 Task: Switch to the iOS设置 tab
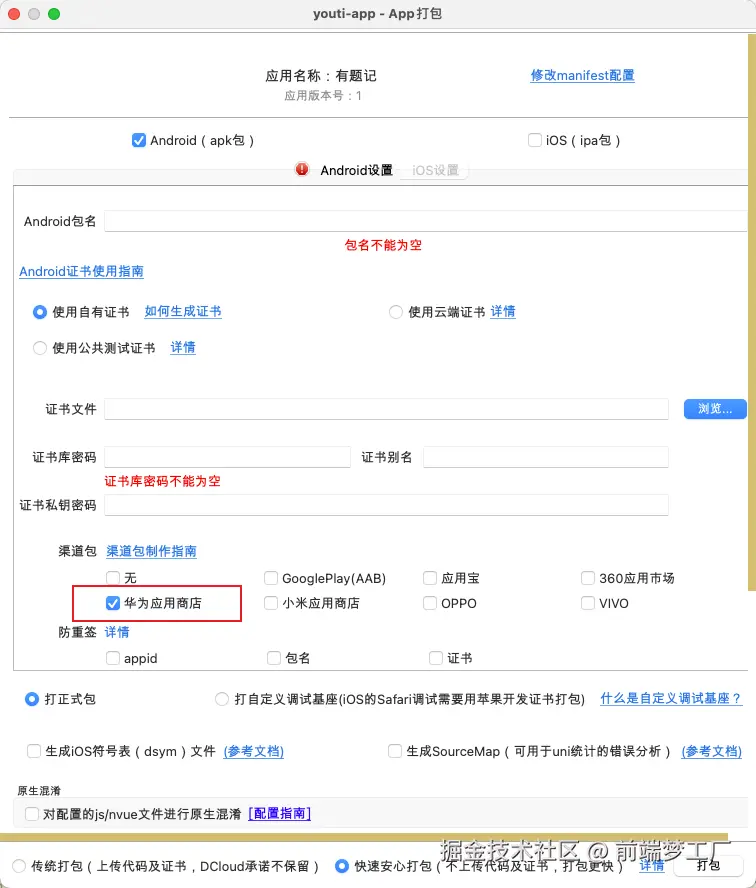(435, 170)
